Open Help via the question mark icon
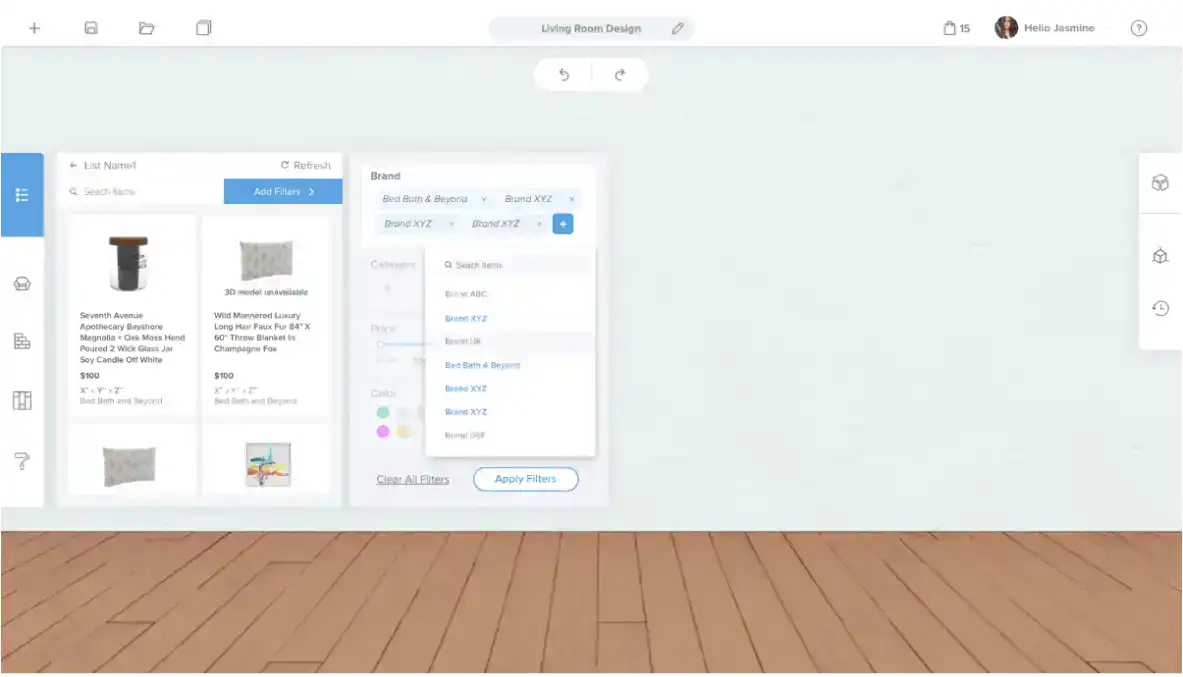 pyautogui.click(x=1138, y=27)
